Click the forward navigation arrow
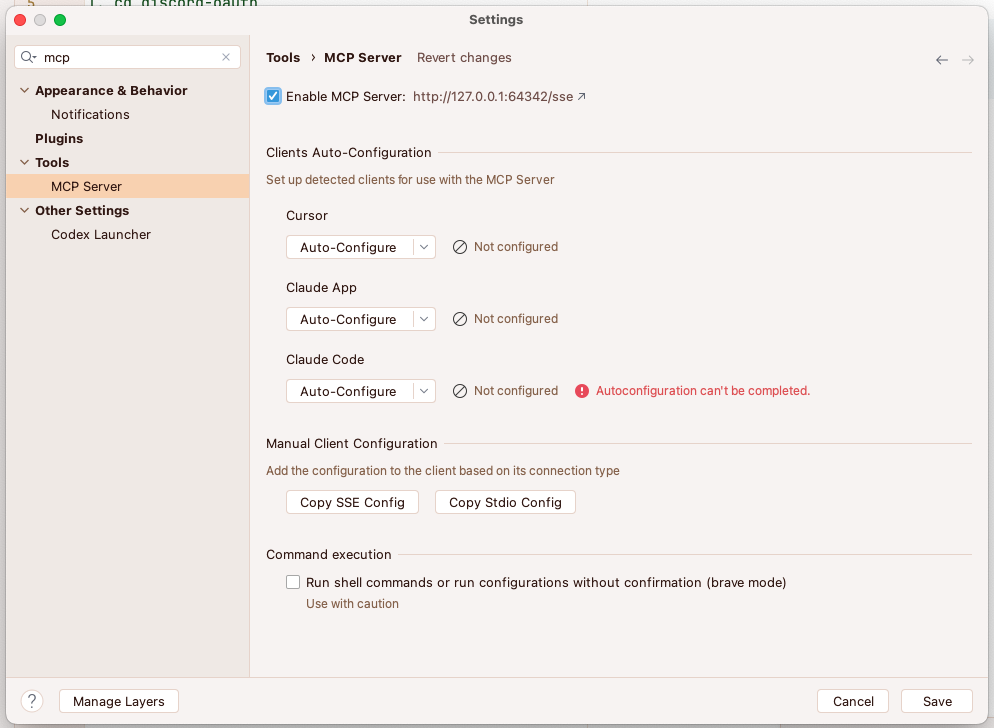The height and width of the screenshot is (728, 994). [x=968, y=60]
